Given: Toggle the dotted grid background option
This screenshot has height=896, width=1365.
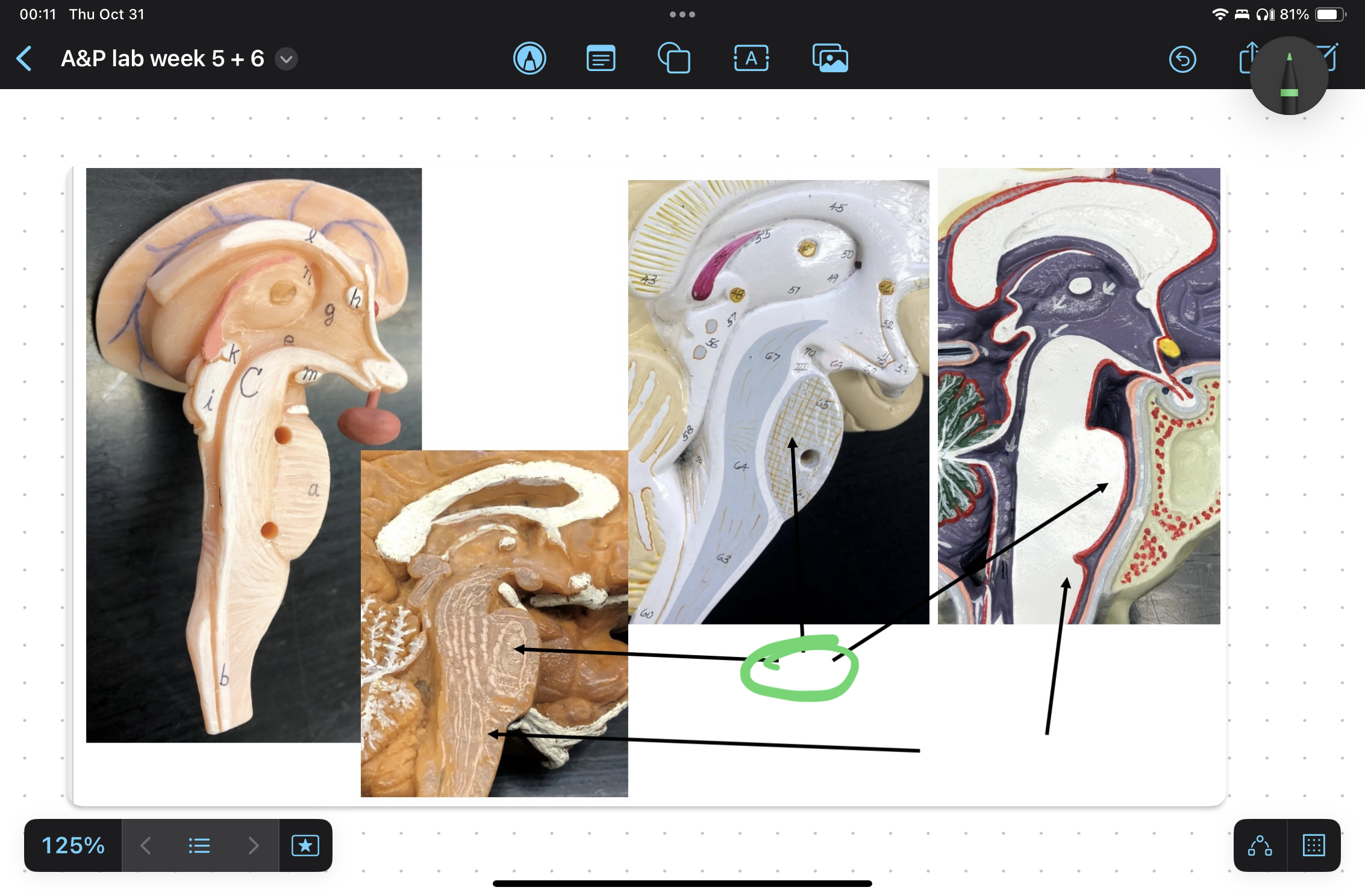Looking at the screenshot, I should 1314,845.
